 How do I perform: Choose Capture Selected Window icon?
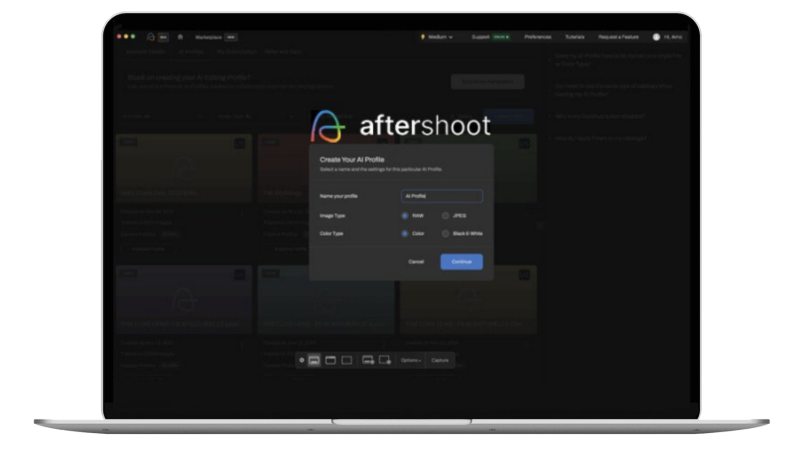(330, 360)
